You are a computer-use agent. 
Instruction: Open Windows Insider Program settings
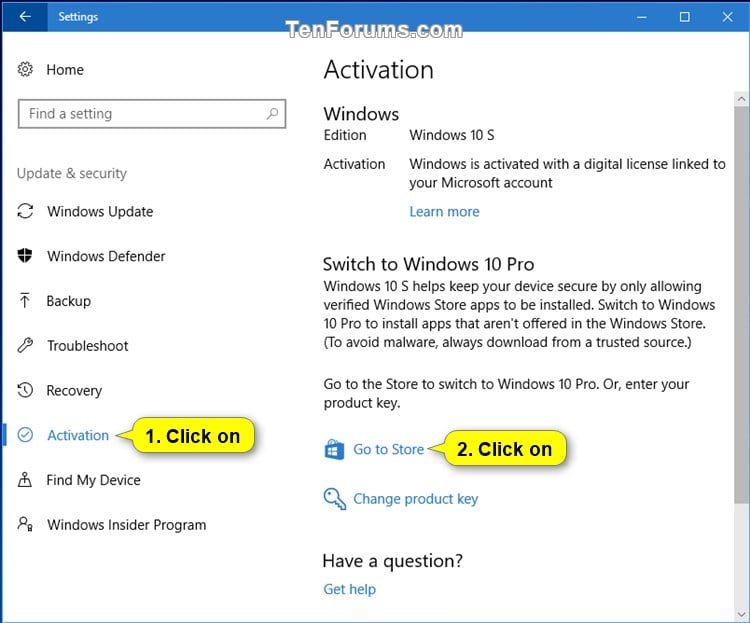coord(126,524)
